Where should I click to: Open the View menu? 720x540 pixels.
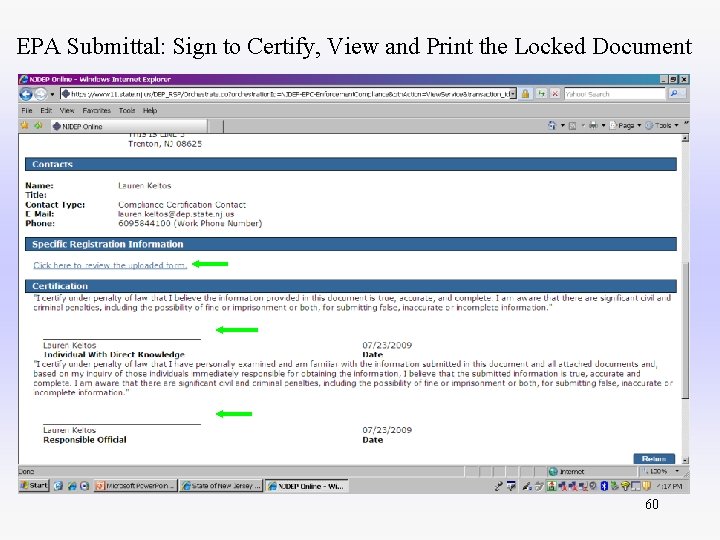[67, 111]
